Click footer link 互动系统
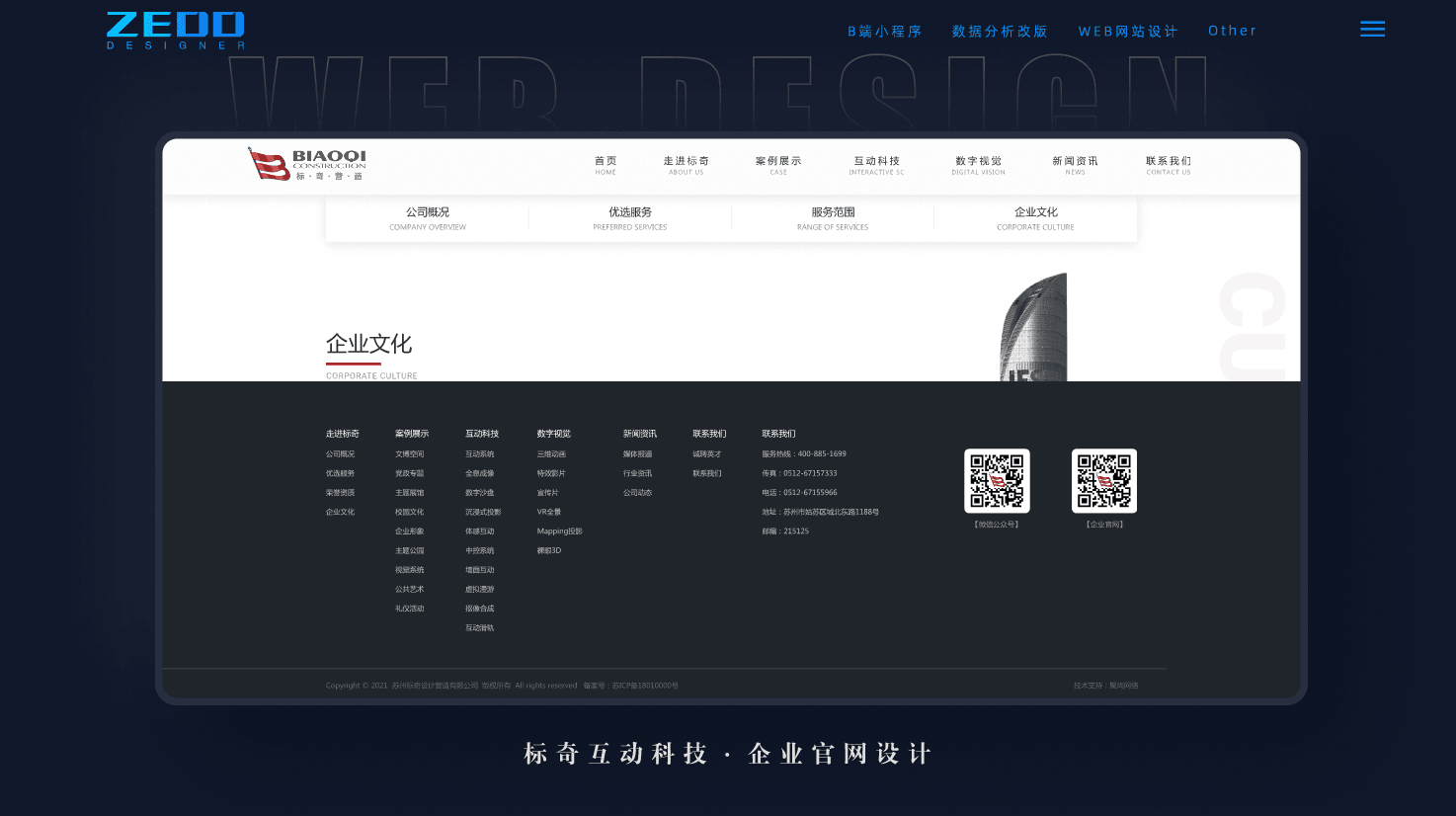 479,454
